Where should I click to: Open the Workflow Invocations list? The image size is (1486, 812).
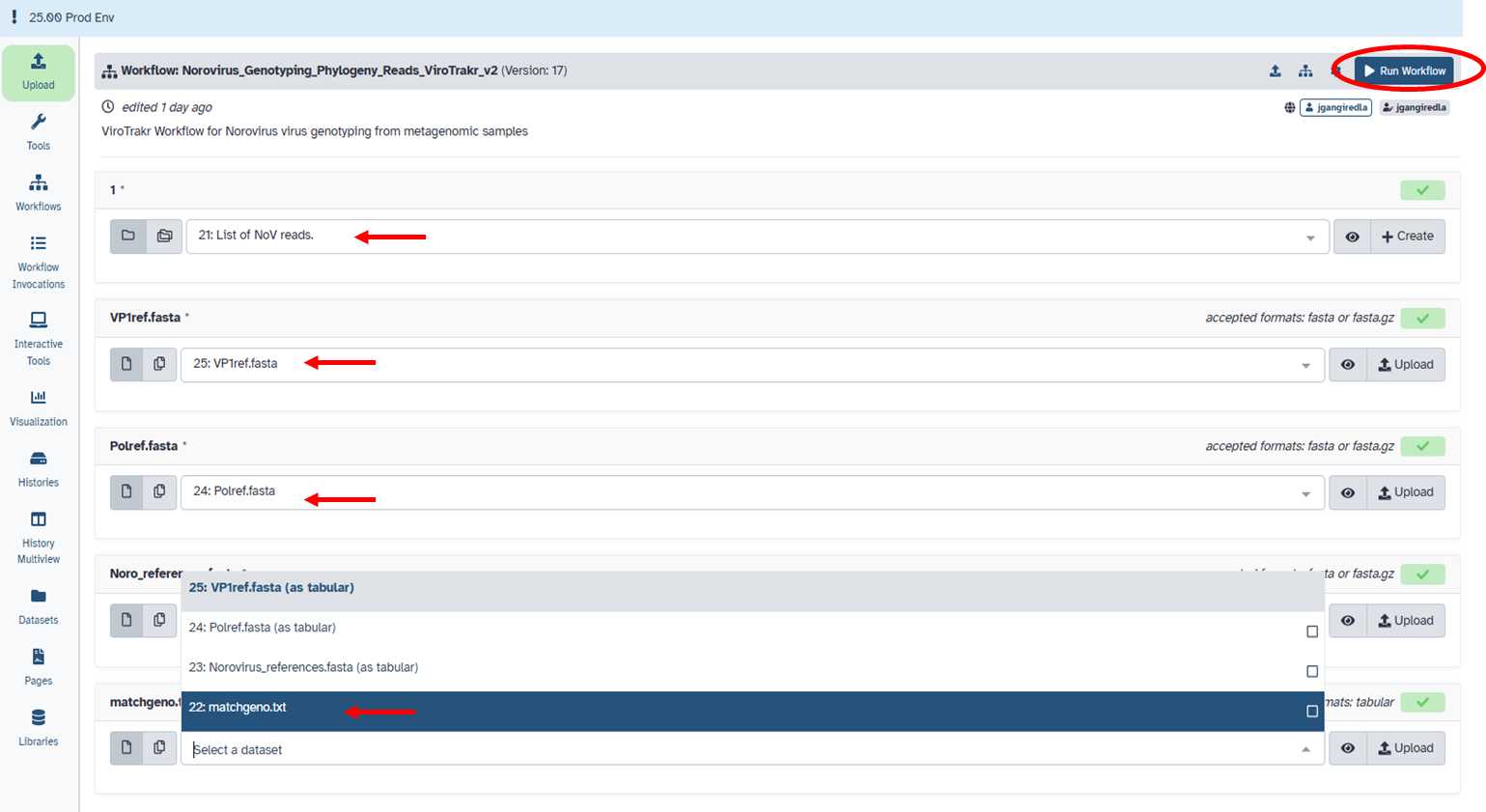click(x=39, y=262)
